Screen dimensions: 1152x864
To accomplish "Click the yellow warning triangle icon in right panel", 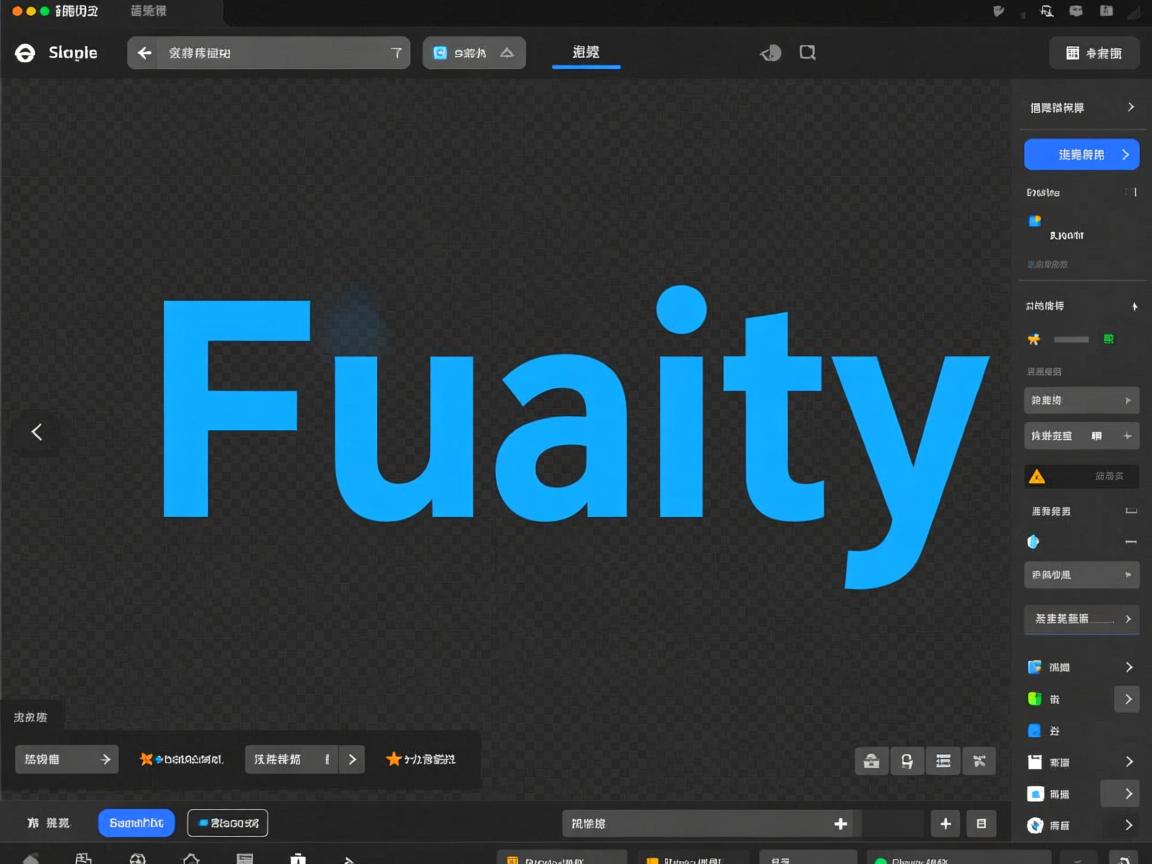I will click(1037, 477).
